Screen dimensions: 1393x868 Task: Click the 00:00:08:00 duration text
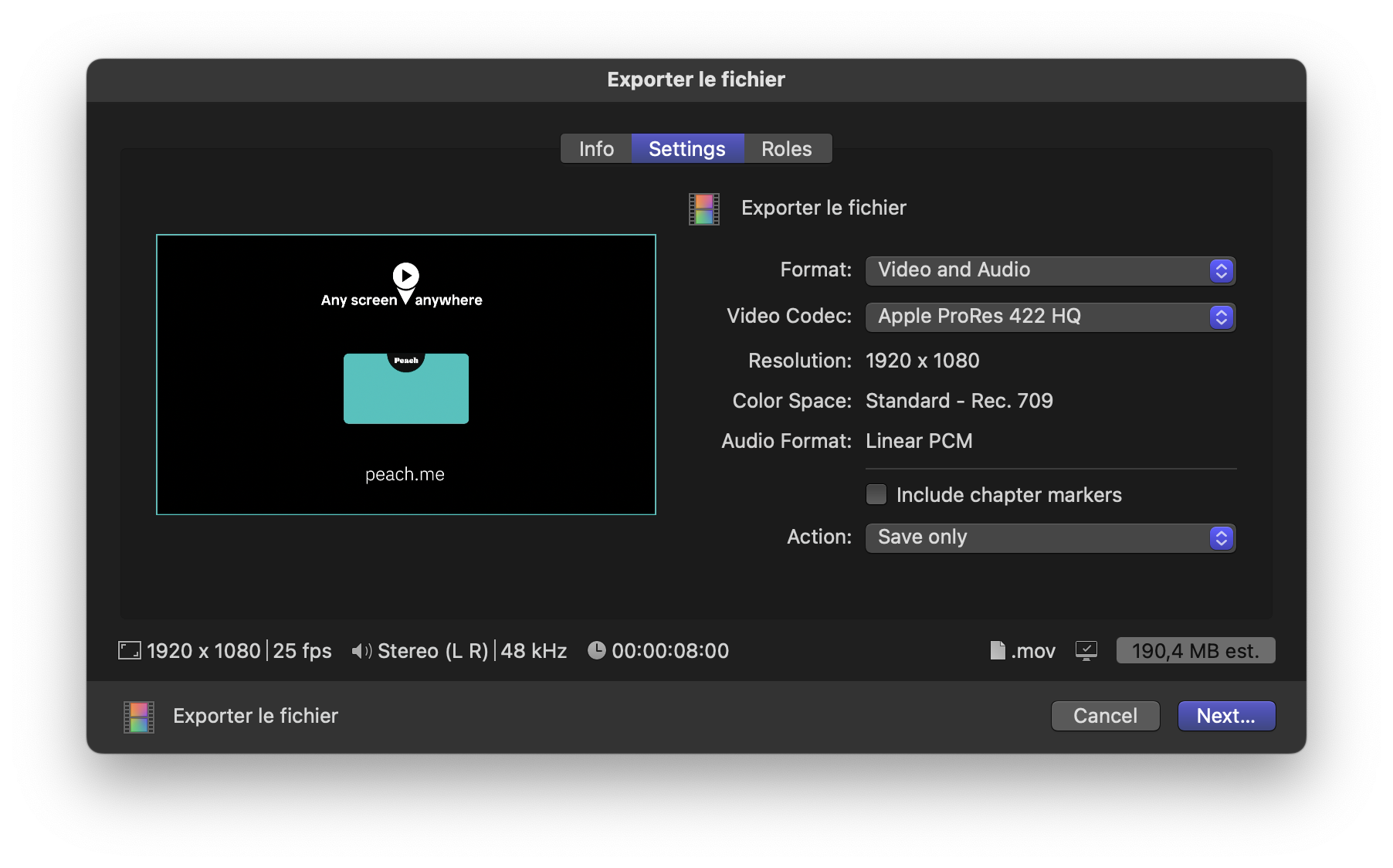click(670, 651)
